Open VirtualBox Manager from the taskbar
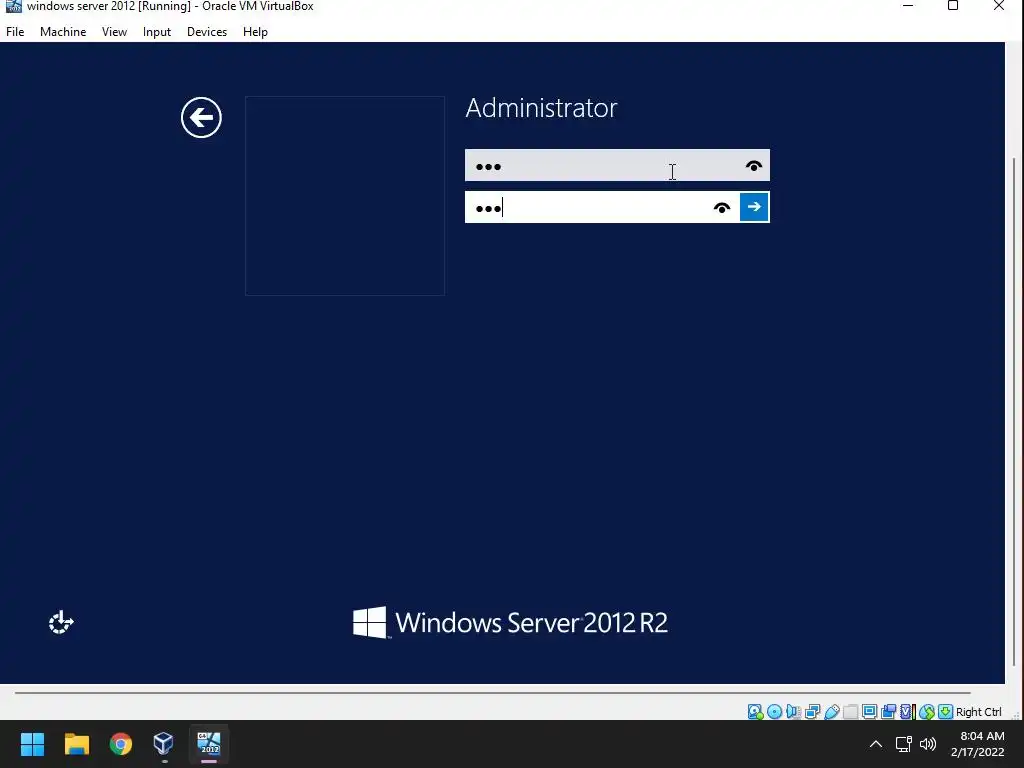Viewport: 1024px width, 768px height. pyautogui.click(x=163, y=744)
